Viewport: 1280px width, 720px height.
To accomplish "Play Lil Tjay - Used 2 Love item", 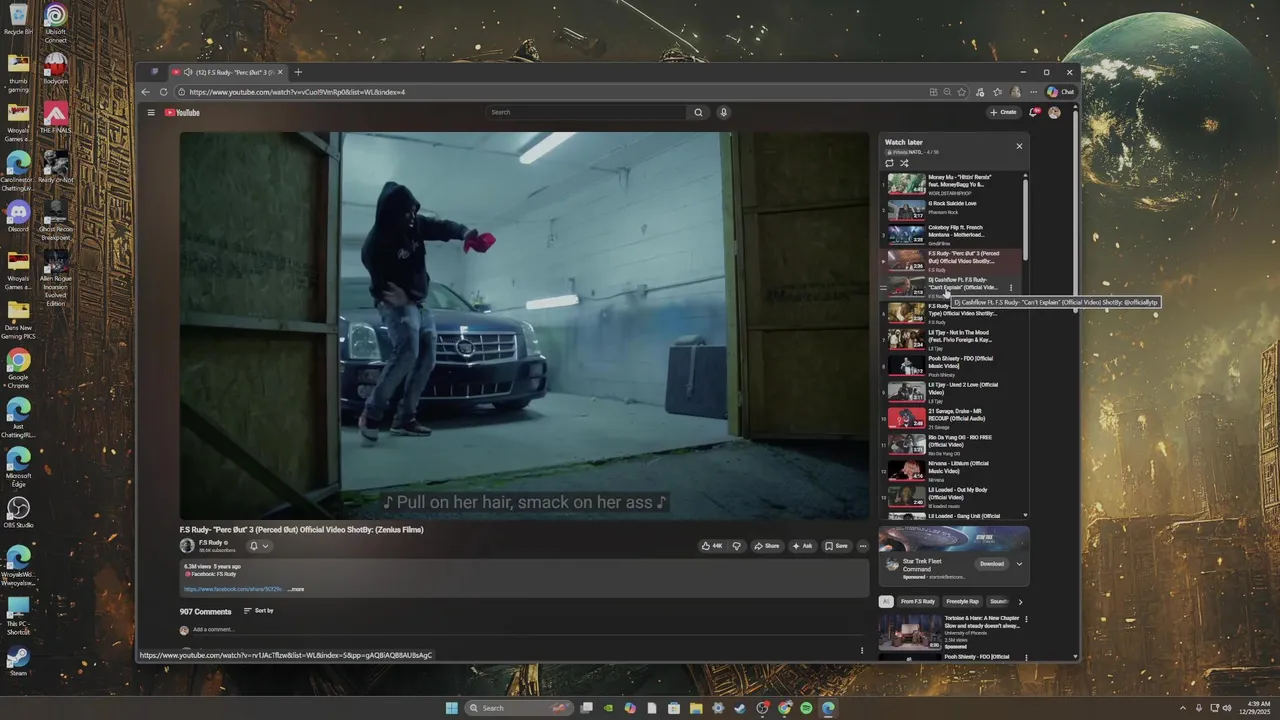I will point(950,391).
